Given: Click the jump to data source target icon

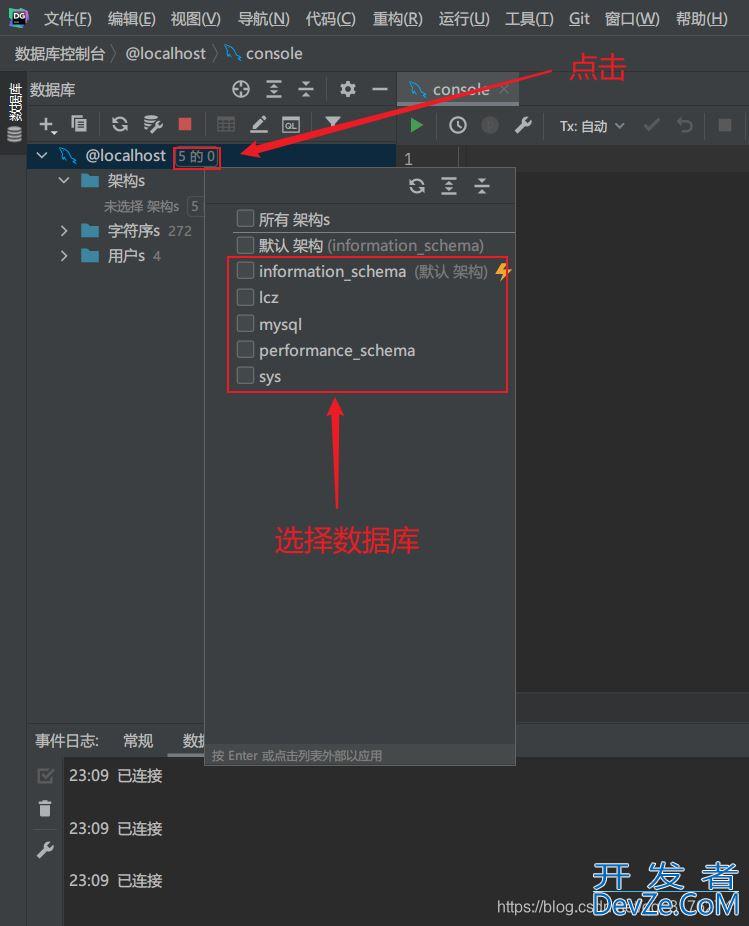Looking at the screenshot, I should tap(240, 89).
